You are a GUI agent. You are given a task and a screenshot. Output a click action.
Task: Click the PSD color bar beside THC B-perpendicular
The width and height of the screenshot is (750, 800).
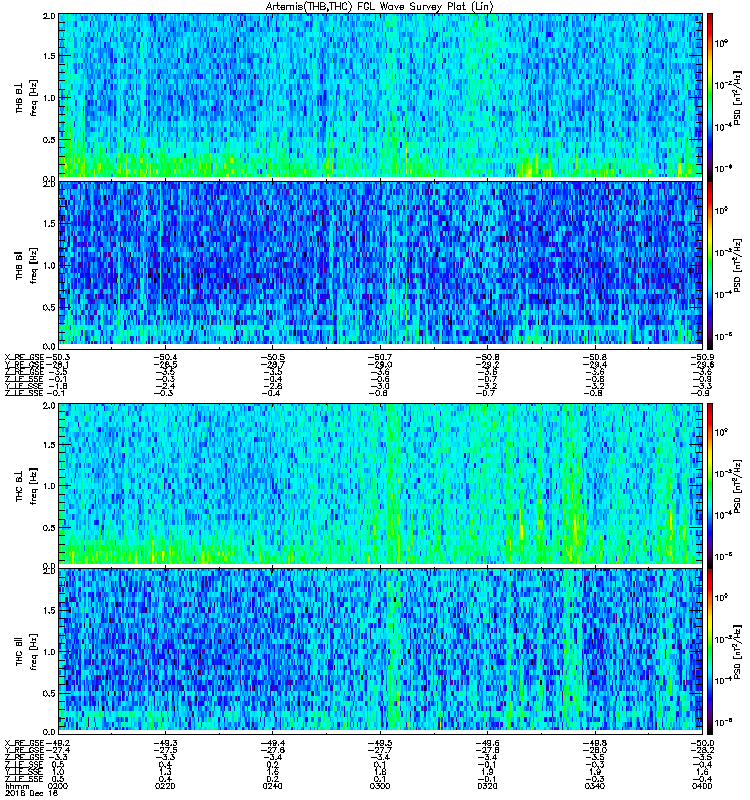click(710, 485)
